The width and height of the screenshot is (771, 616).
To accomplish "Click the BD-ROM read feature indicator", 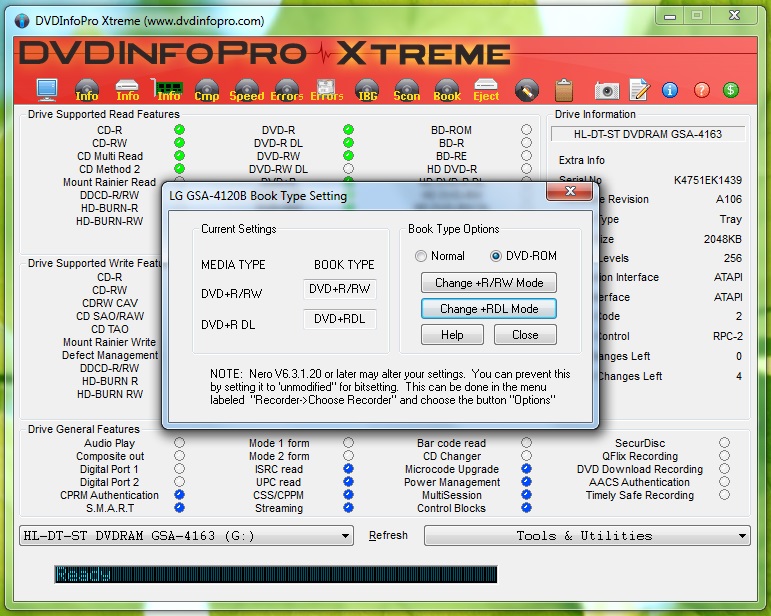I will click(x=526, y=129).
